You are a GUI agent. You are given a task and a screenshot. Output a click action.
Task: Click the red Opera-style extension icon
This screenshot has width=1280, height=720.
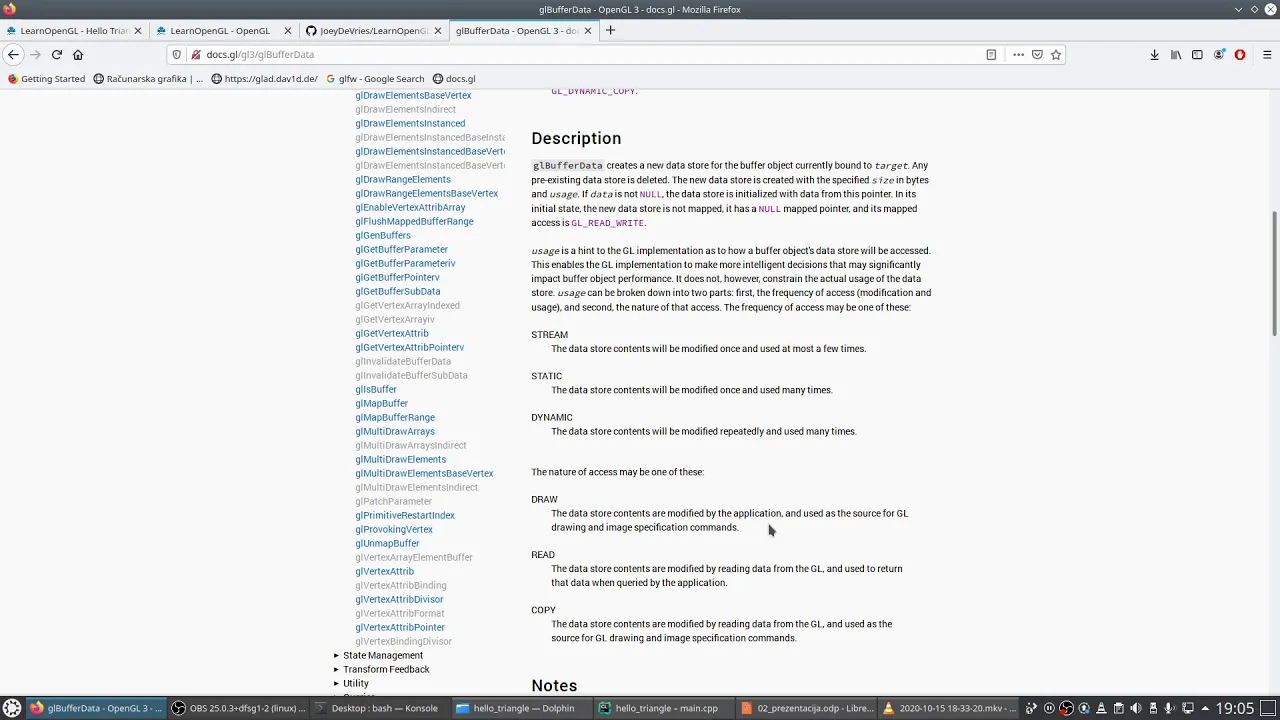(1240, 55)
